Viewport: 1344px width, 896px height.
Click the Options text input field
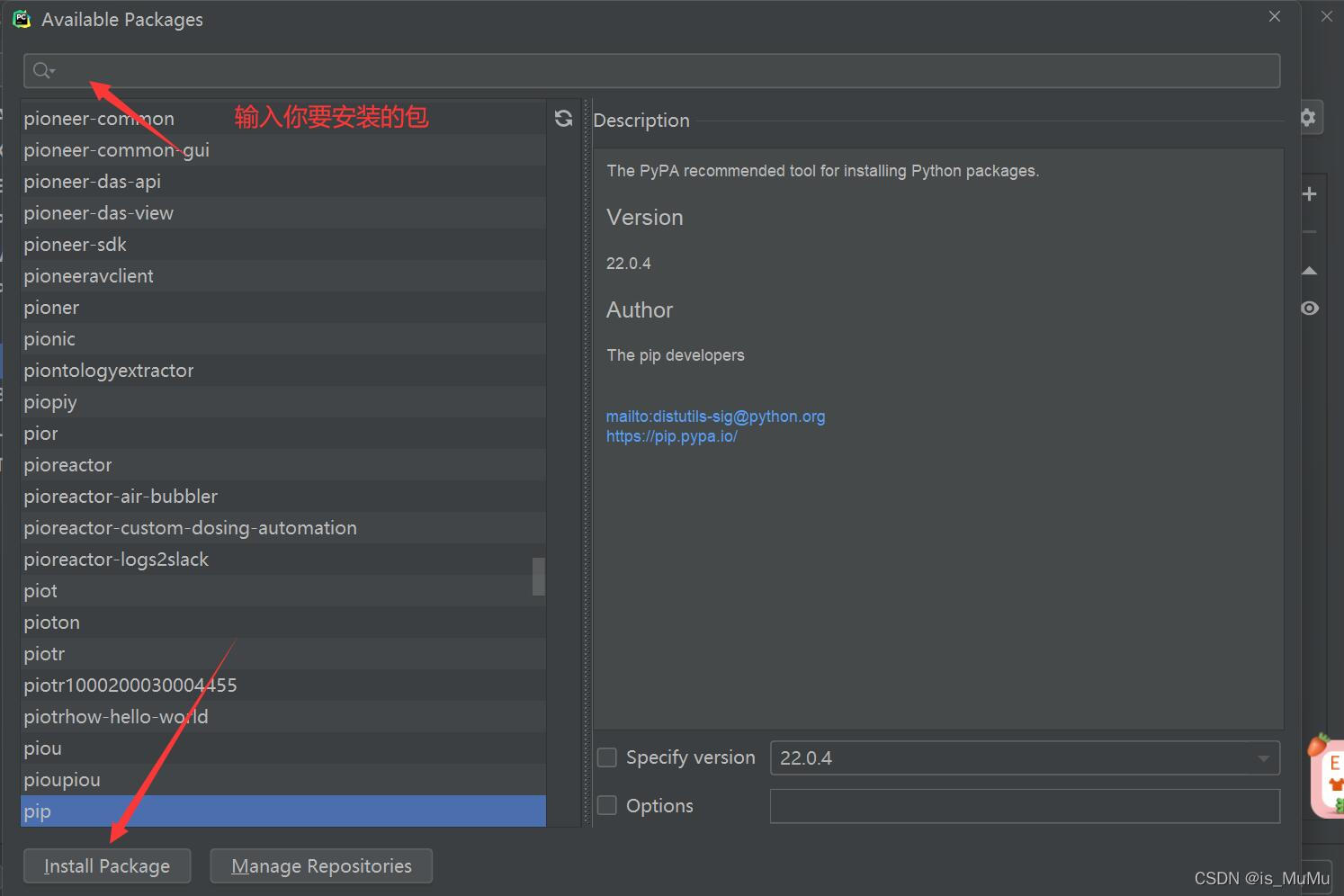point(1025,806)
